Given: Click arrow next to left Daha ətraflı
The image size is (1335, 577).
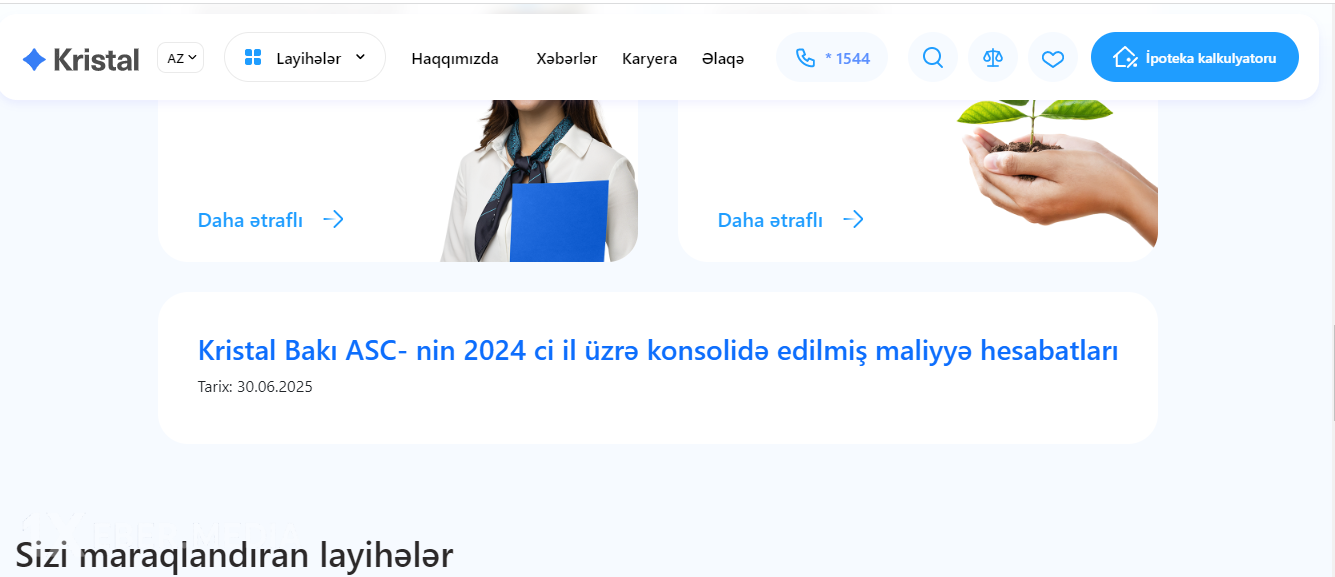Looking at the screenshot, I should click(333, 220).
